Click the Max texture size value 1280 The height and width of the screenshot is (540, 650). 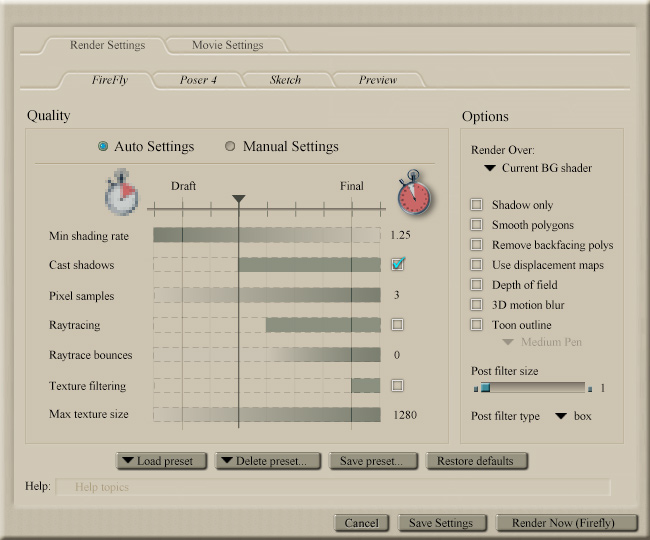[x=405, y=415]
